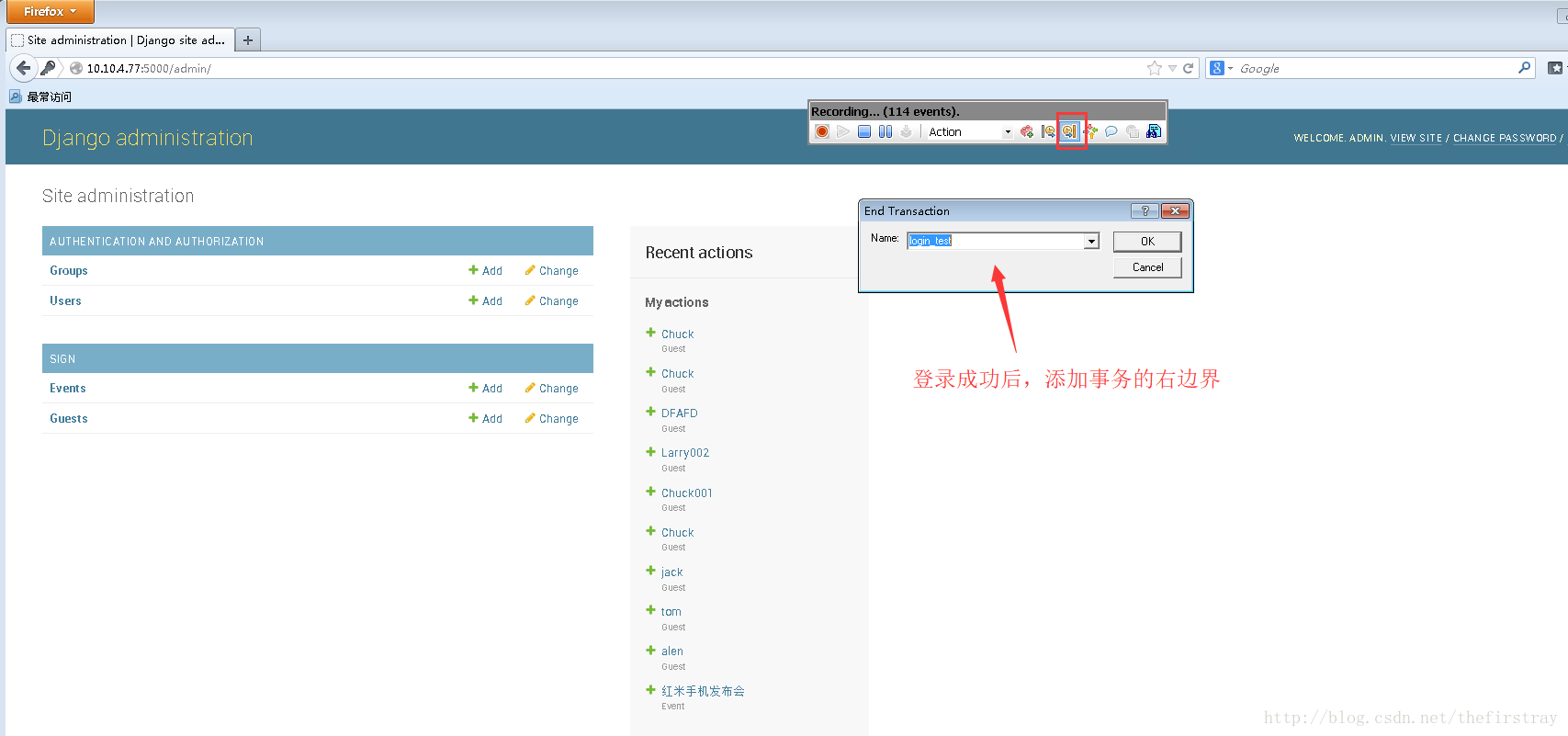Open the VIEW SITE link
Viewport: 1568px width, 736px height.
point(1416,138)
